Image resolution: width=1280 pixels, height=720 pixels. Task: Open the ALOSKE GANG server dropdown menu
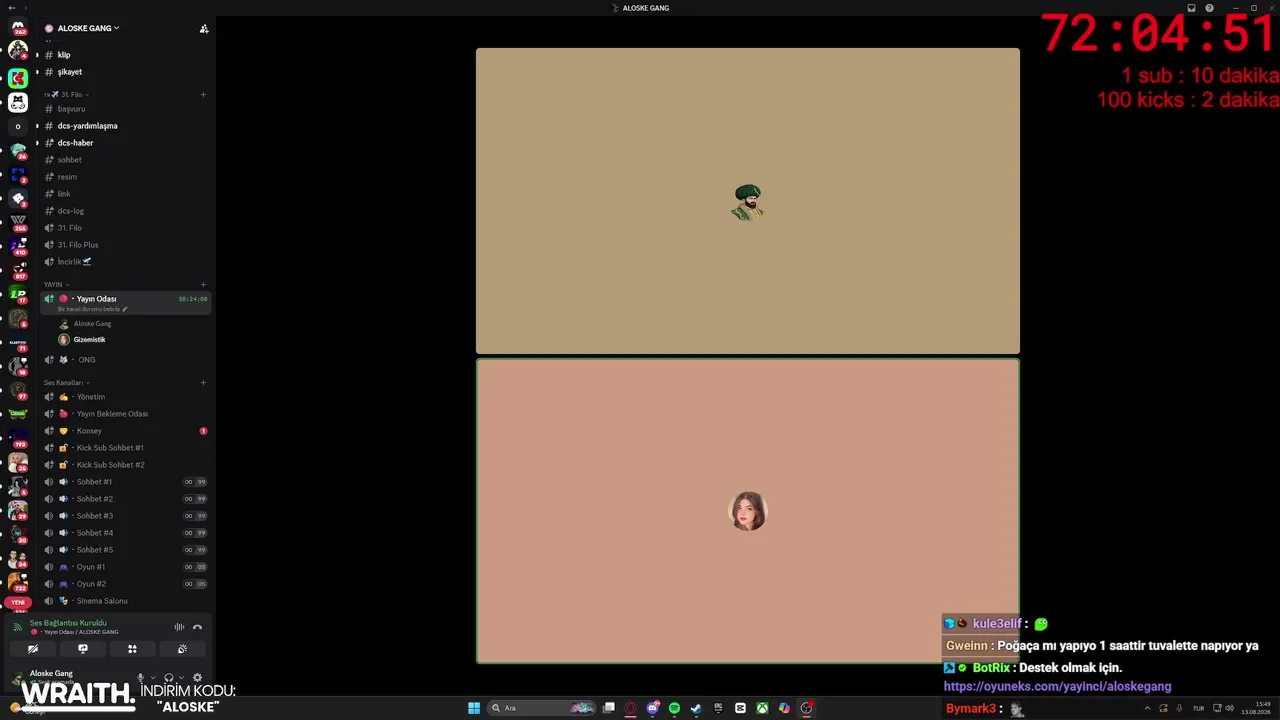coord(88,28)
